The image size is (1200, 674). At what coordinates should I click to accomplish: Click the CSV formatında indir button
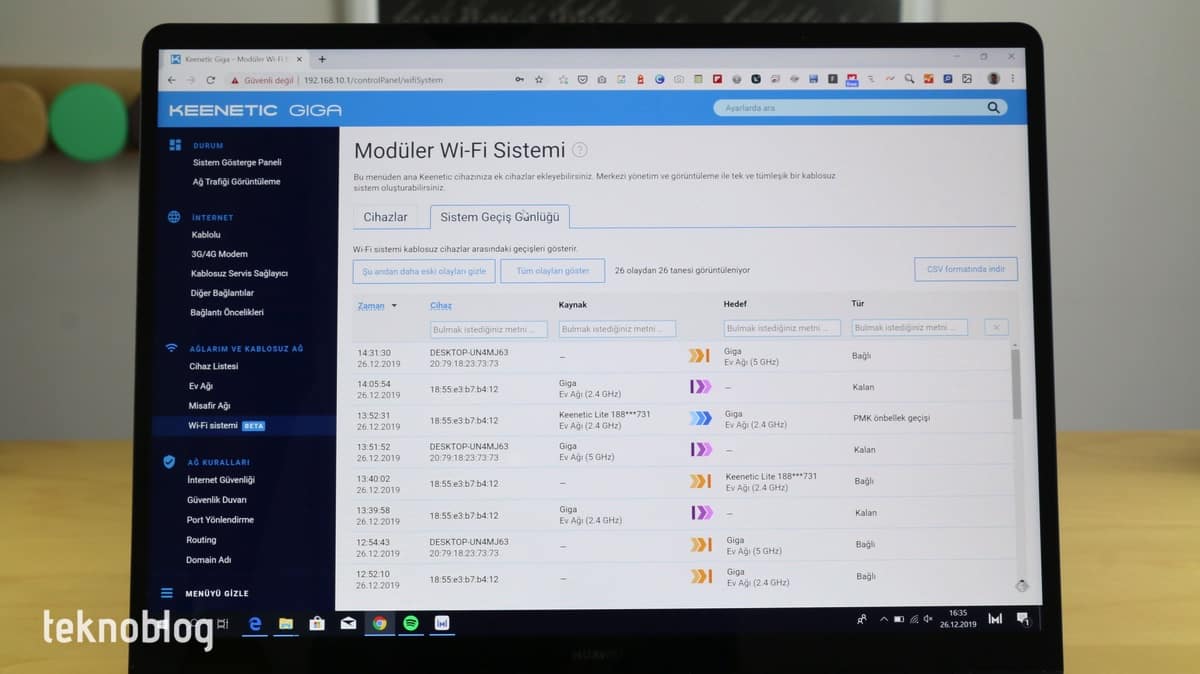click(x=965, y=270)
